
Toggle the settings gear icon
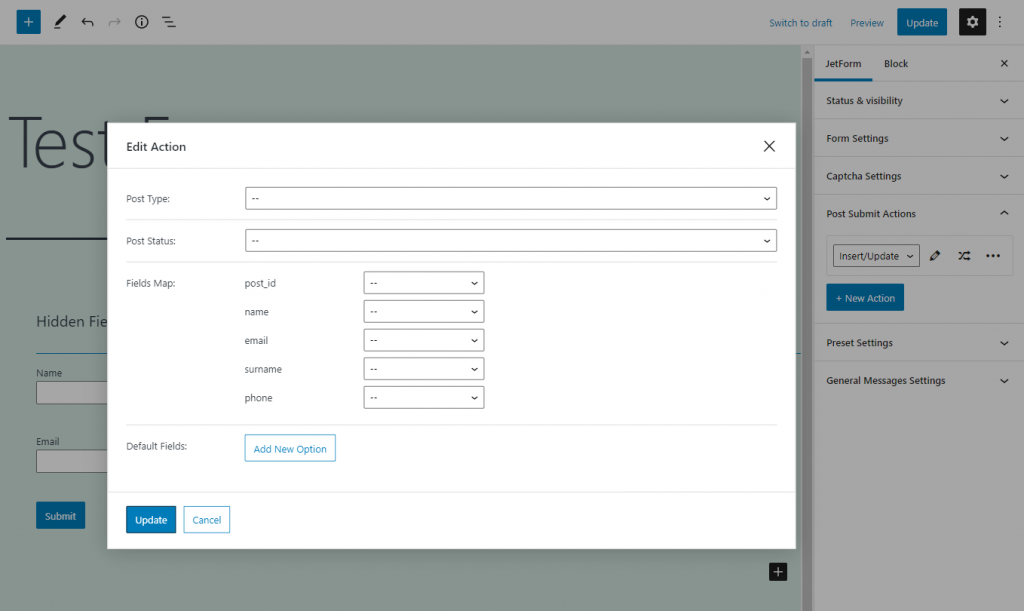point(972,22)
